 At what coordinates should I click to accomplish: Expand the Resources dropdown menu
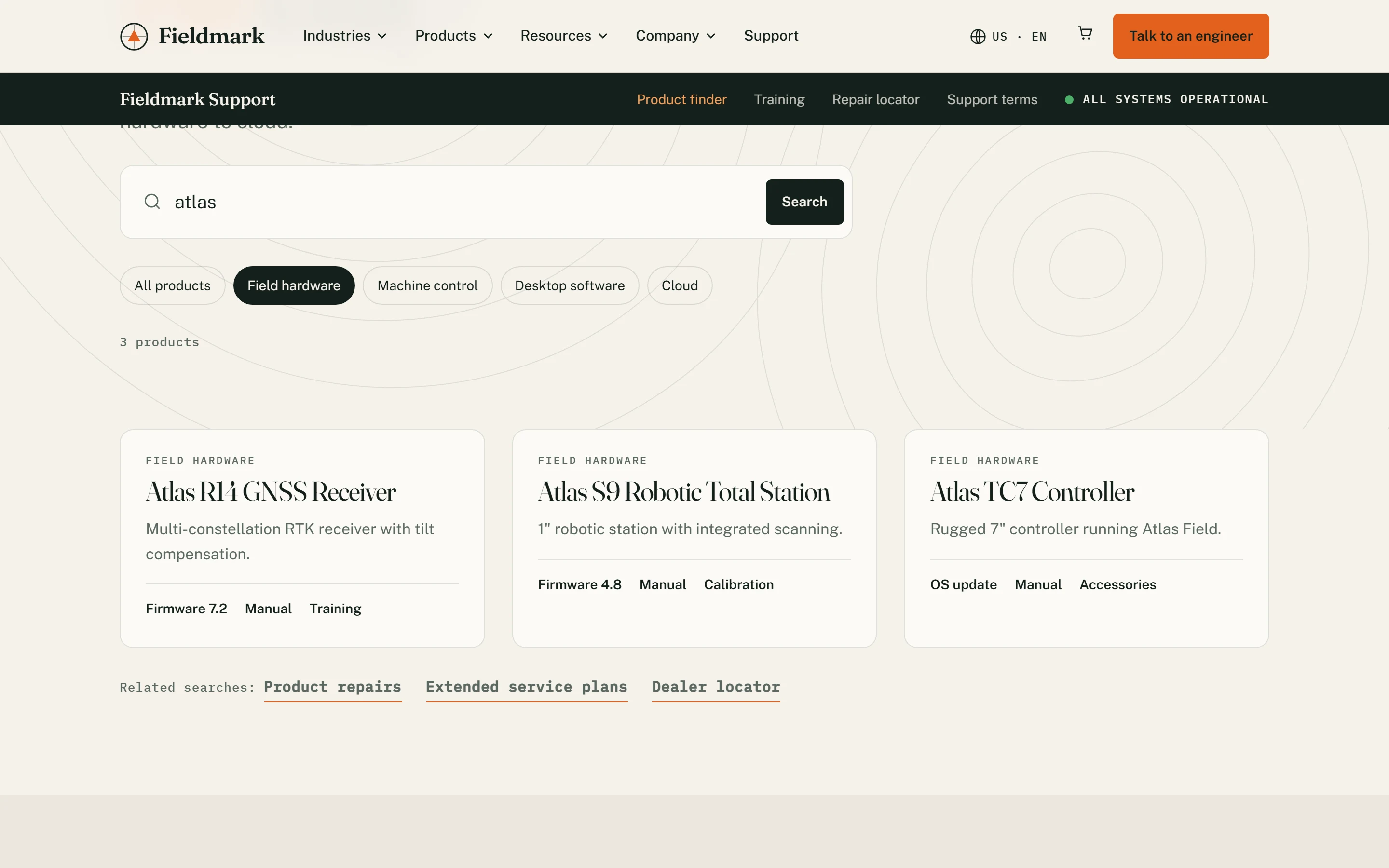click(564, 36)
